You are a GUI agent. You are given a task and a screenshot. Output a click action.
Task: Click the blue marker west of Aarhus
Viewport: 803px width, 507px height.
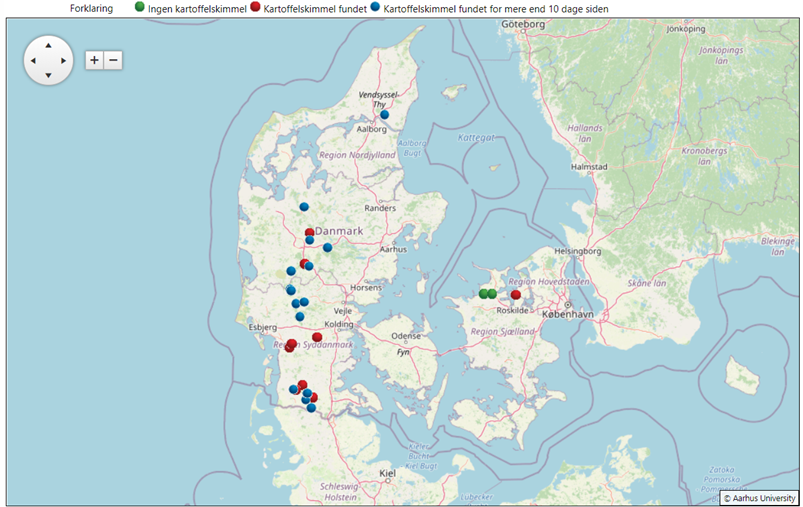[x=327, y=248]
